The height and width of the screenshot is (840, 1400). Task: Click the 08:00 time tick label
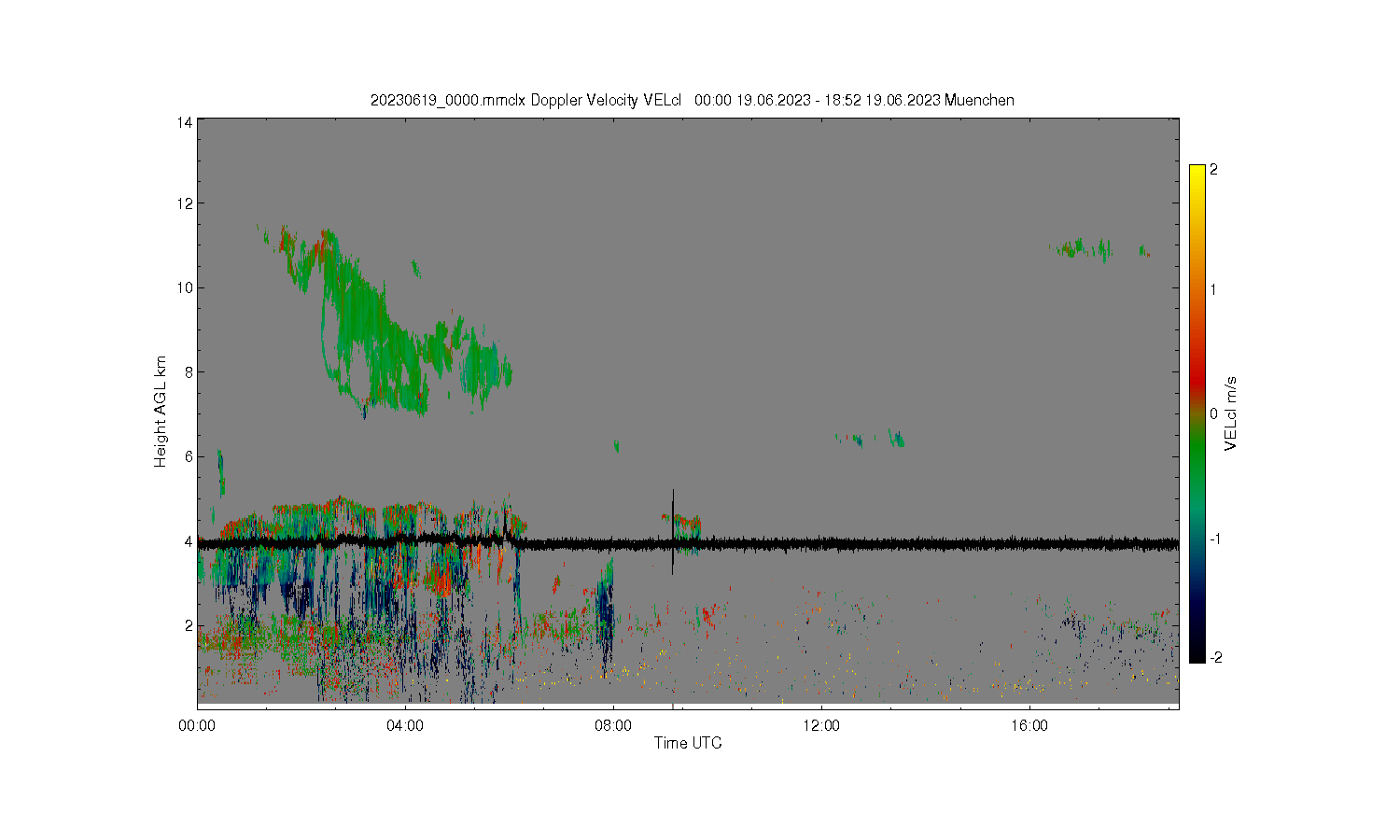(x=613, y=725)
